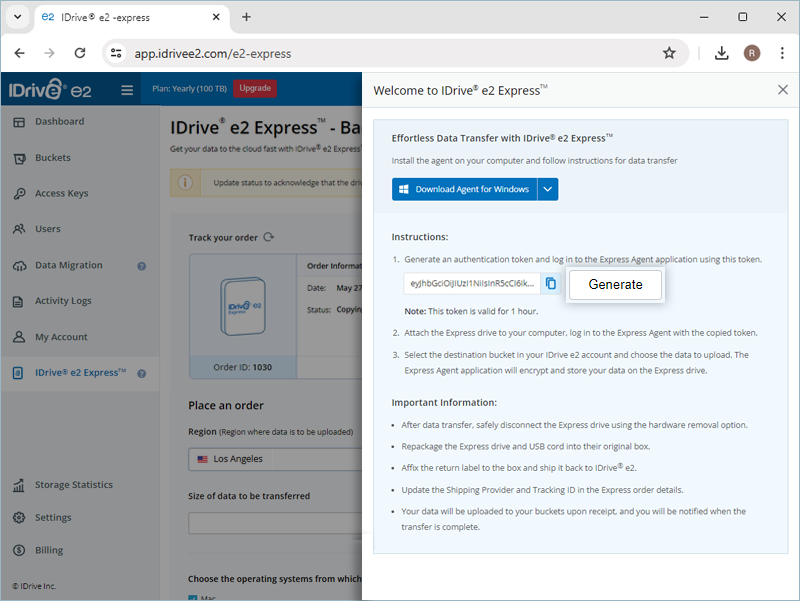Download Agent for Windows
The height and width of the screenshot is (601, 800).
464,189
